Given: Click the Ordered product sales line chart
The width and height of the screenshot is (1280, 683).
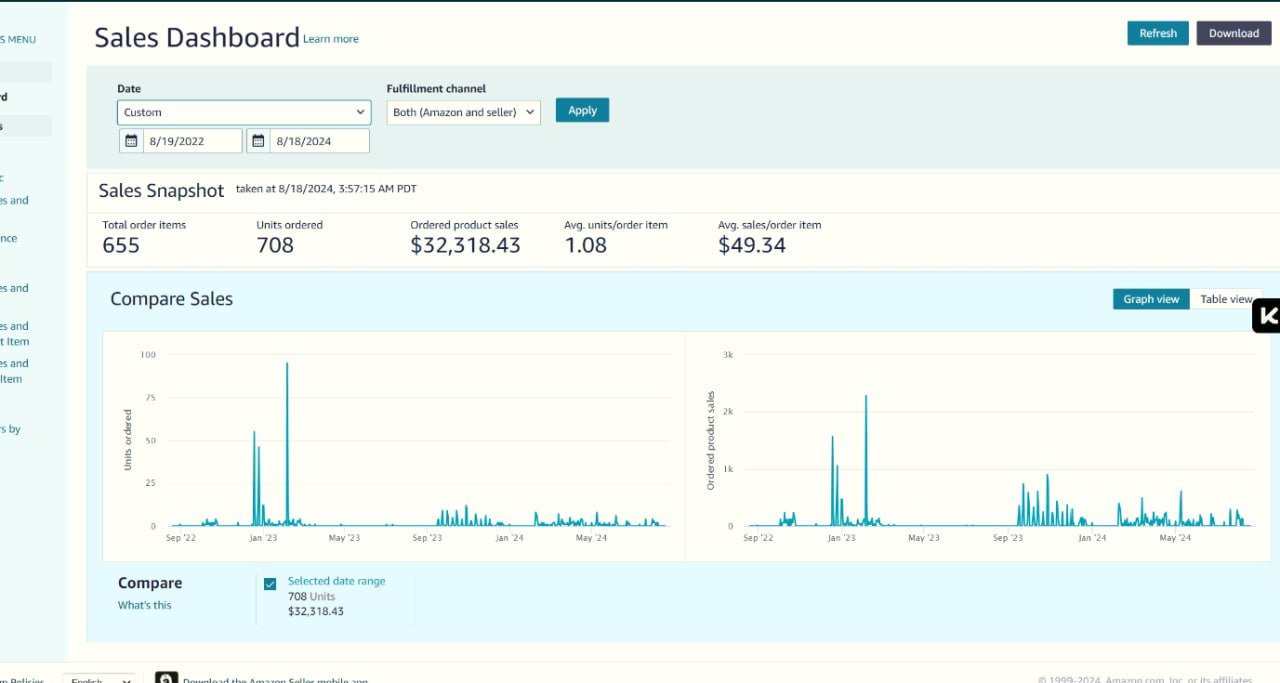Looking at the screenshot, I should tap(1000, 440).
